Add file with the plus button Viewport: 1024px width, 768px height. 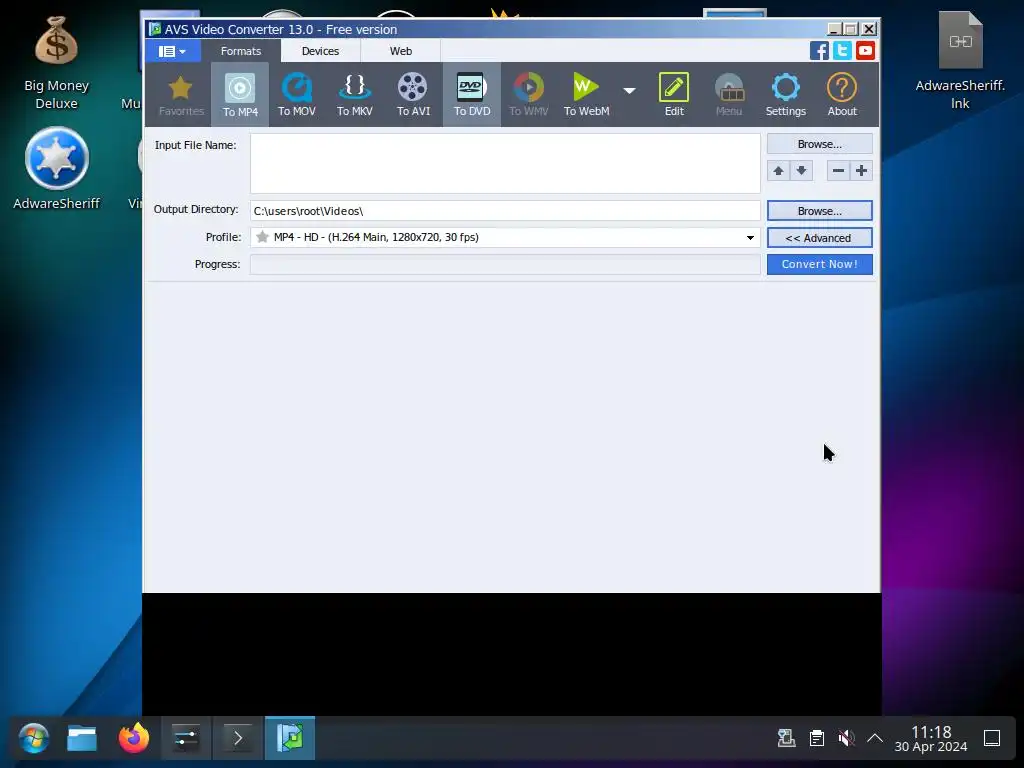point(861,171)
